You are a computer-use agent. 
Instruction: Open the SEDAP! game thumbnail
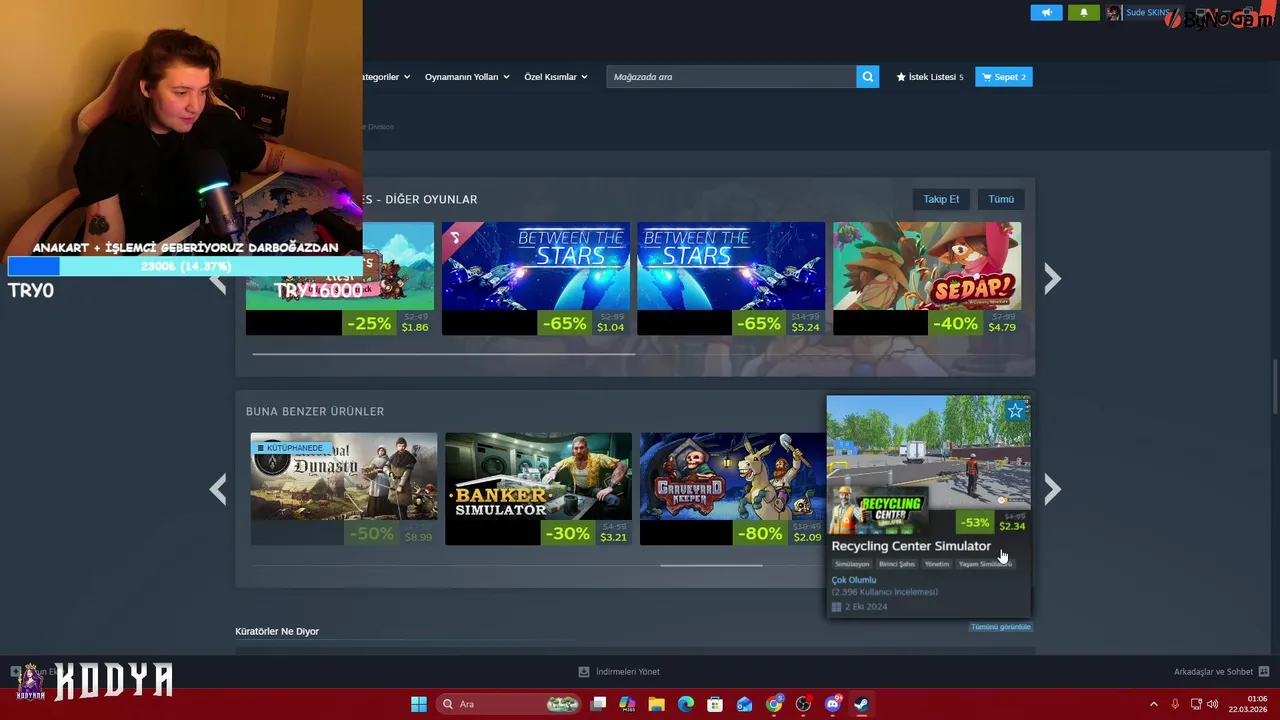click(927, 266)
